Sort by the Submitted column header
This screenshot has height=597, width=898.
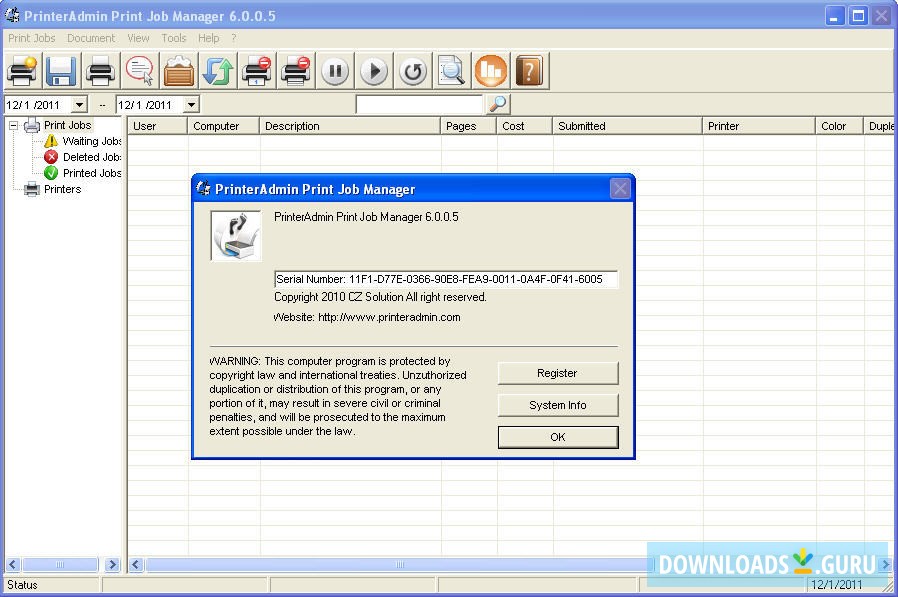click(627, 126)
